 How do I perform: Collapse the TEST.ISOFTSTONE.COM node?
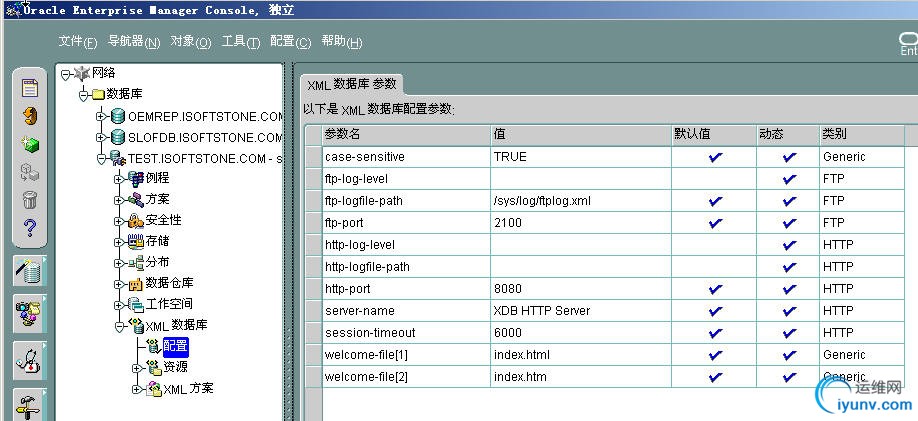(x=101, y=159)
